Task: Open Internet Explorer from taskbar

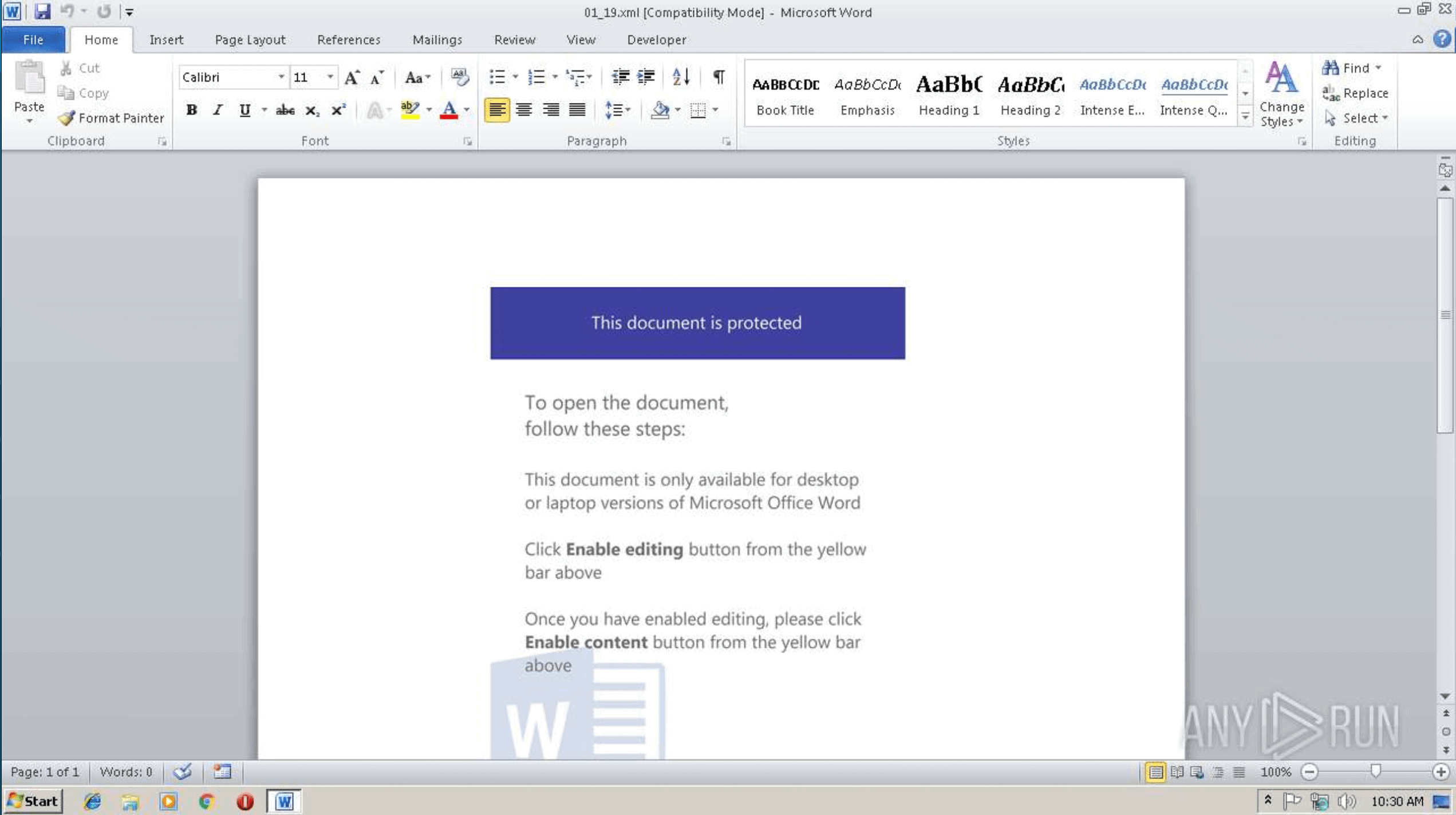Action: pos(93,801)
